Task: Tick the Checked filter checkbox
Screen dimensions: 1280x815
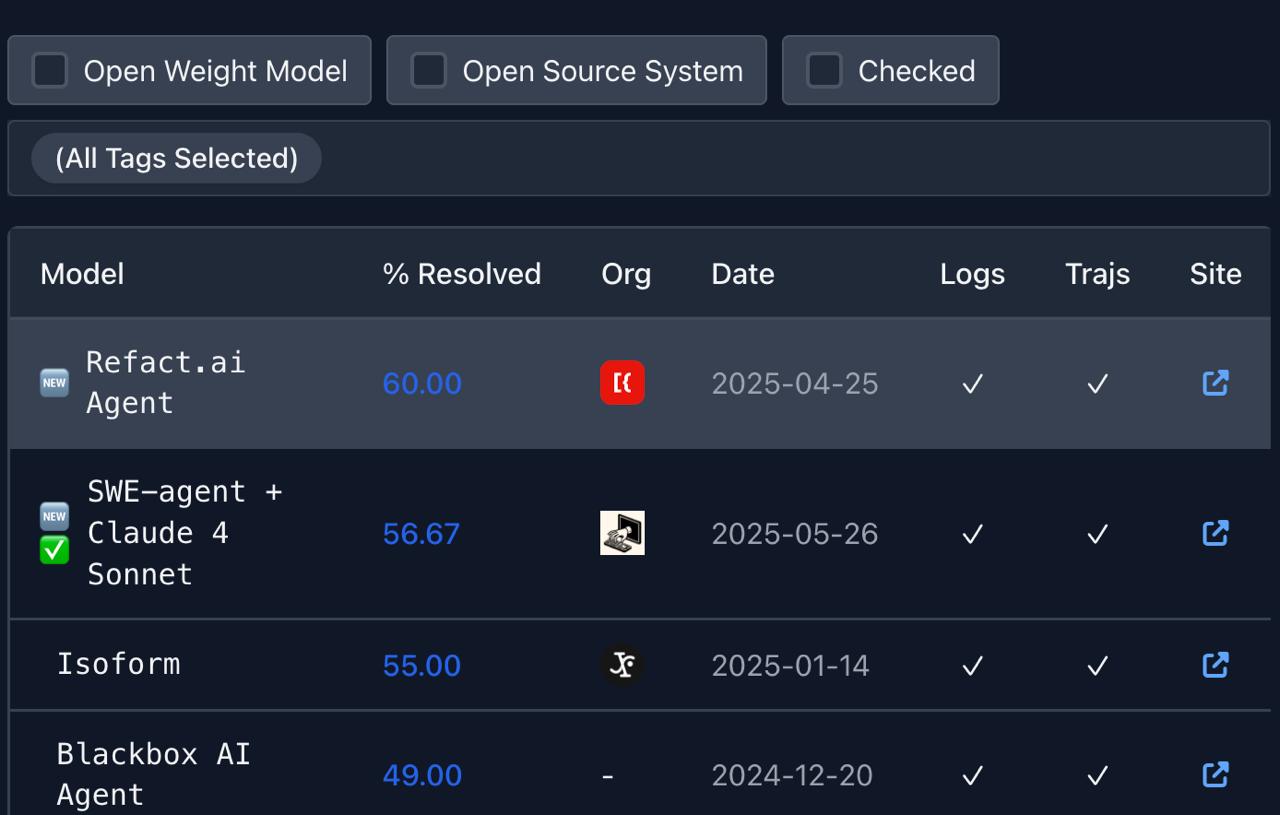Action: tap(825, 71)
